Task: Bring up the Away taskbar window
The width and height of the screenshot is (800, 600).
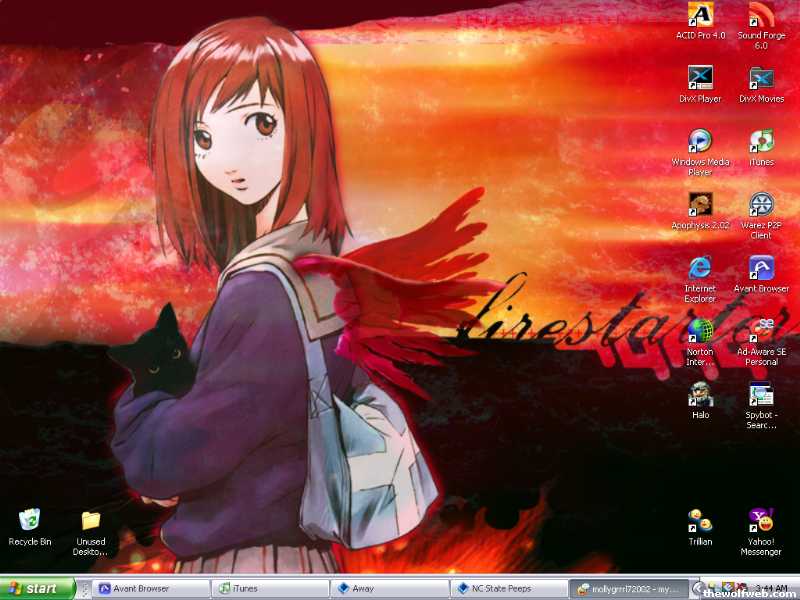Action: pyautogui.click(x=390, y=589)
